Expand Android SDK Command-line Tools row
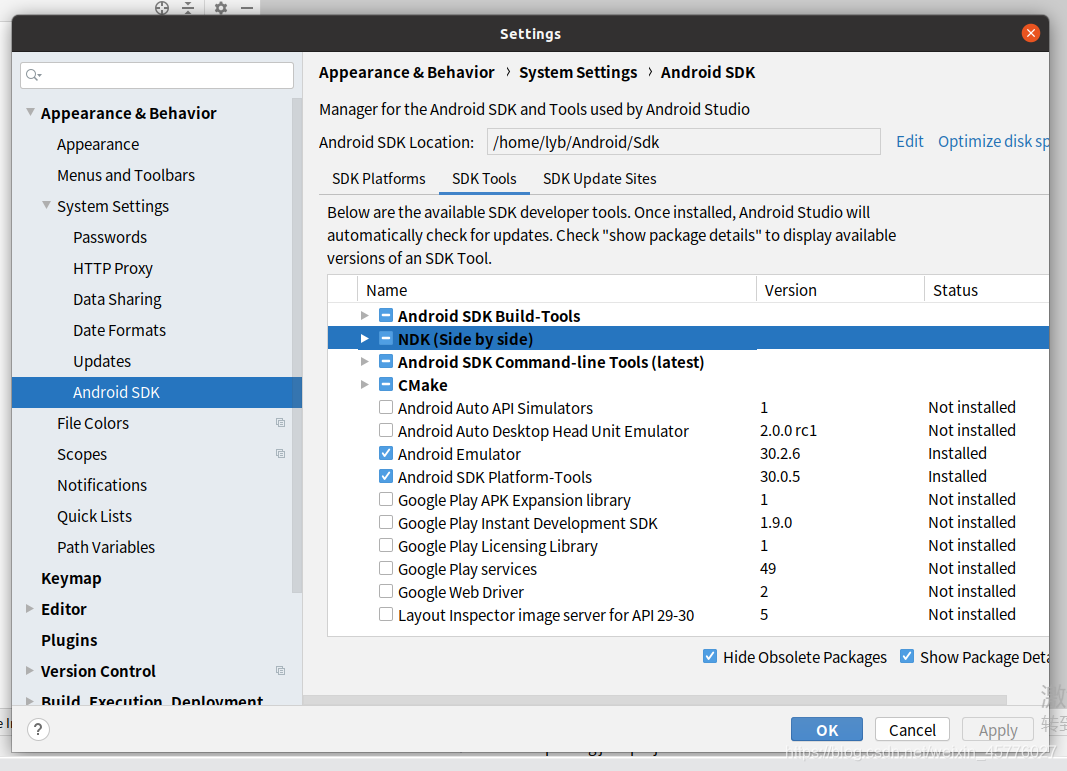The image size is (1067, 771). (x=365, y=361)
